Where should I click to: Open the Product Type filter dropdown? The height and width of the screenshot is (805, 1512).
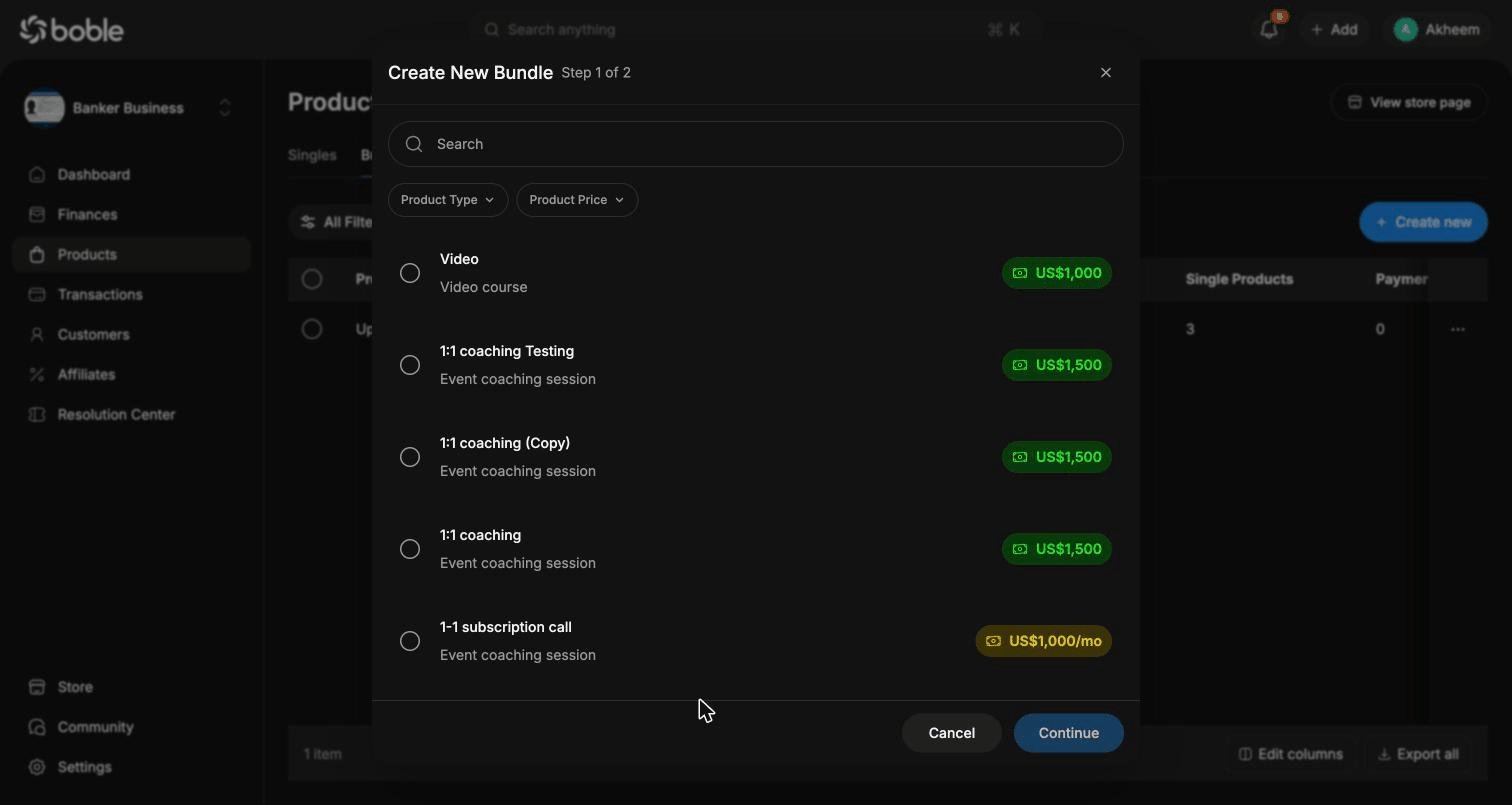coord(448,200)
